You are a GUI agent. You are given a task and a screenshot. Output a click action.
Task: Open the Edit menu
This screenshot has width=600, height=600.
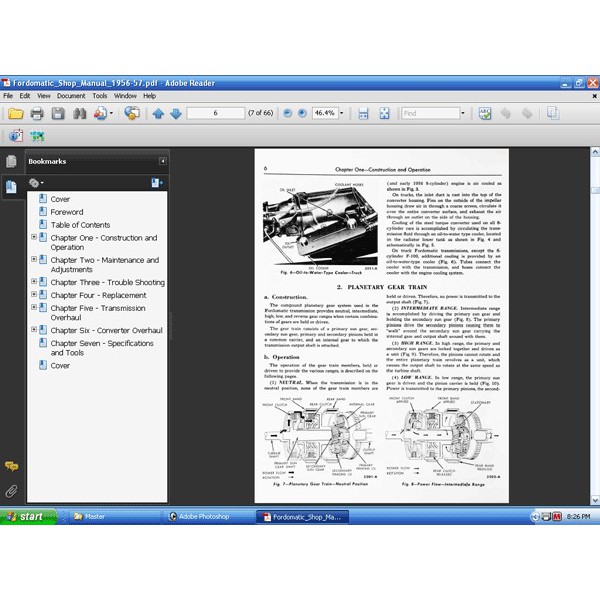point(25,96)
